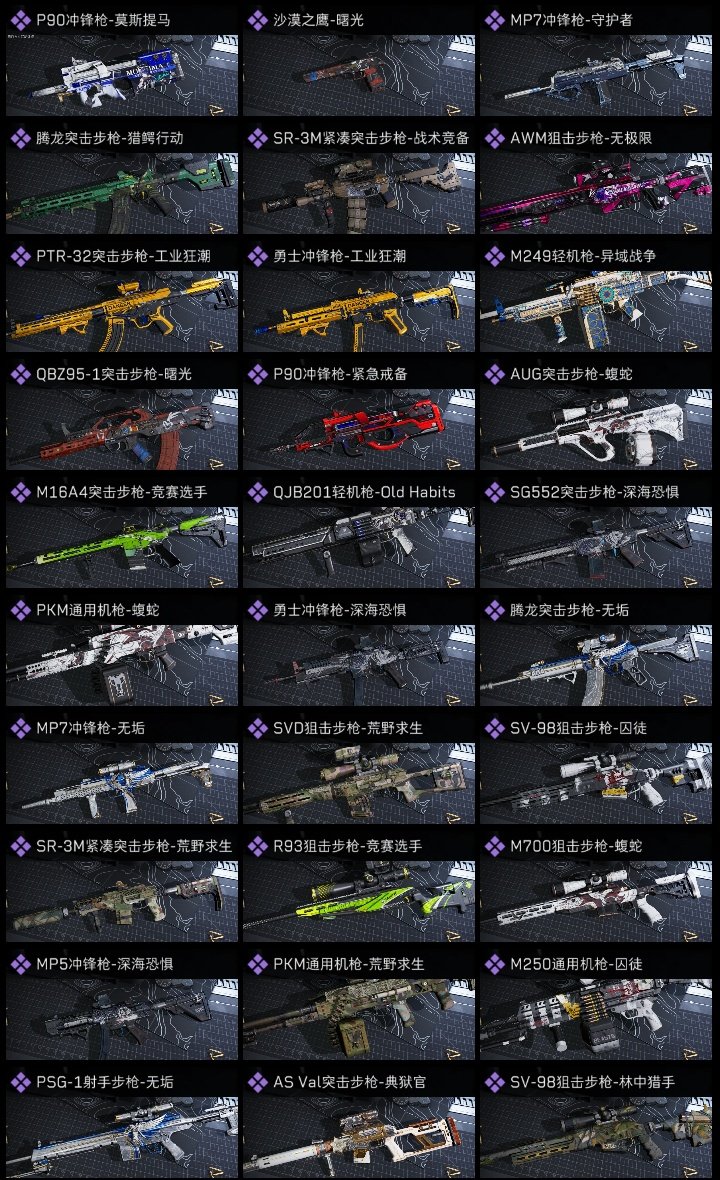This screenshot has height=1180, width=720.
Task: Click rarity icon next to PKM通用机枪-蝮蛇
Action: (20, 610)
